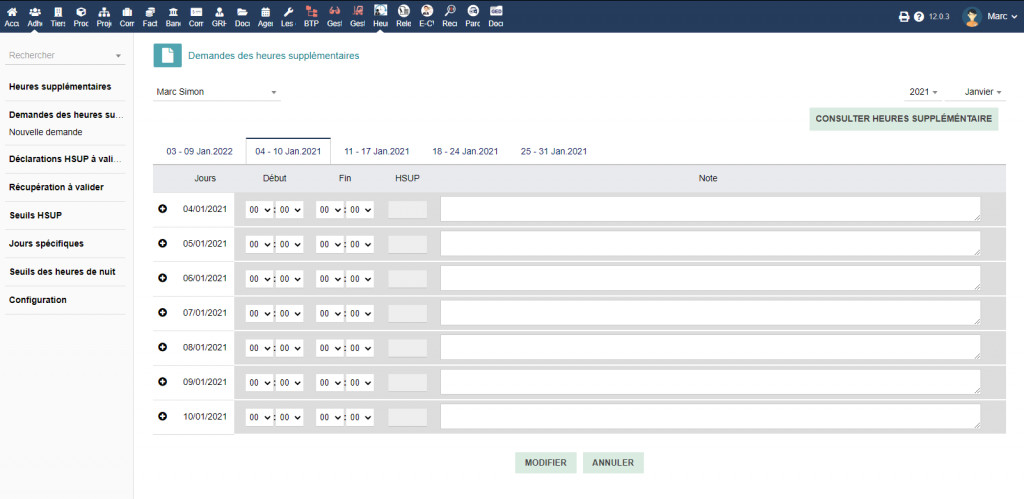Switch to the 18 - 24 Jan.2021 tab
The width and height of the screenshot is (1024, 499).
coord(465,151)
